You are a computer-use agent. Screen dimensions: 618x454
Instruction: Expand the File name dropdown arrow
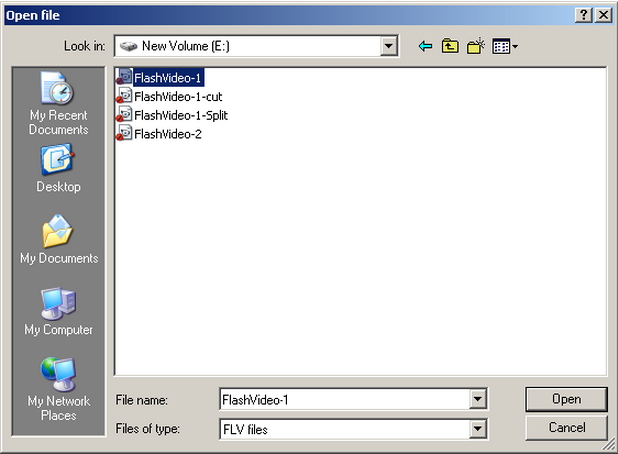pyautogui.click(x=478, y=400)
